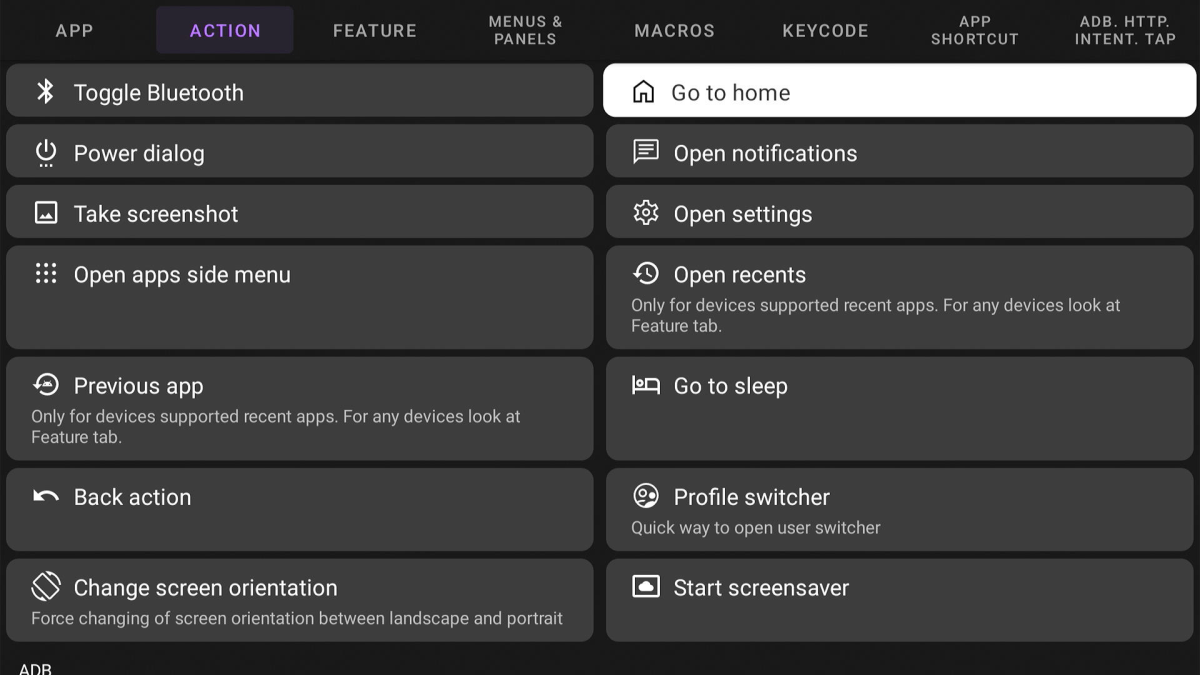Select the Go to sleep label

tap(731, 386)
